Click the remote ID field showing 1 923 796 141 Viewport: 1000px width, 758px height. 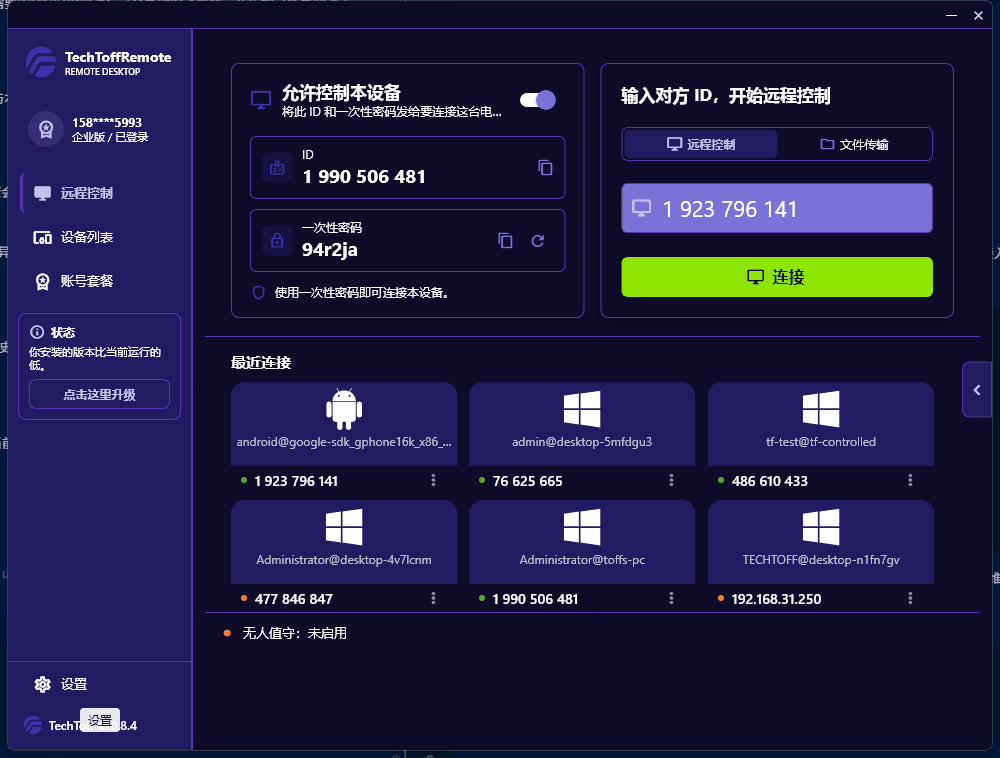tap(777, 208)
